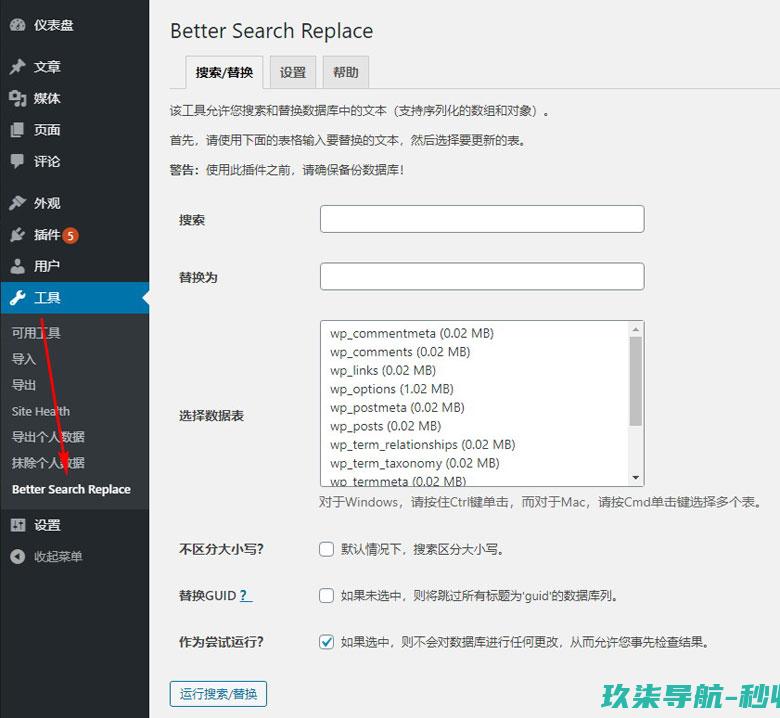
Task: Select wp_postmeta table in list
Action: point(397,408)
